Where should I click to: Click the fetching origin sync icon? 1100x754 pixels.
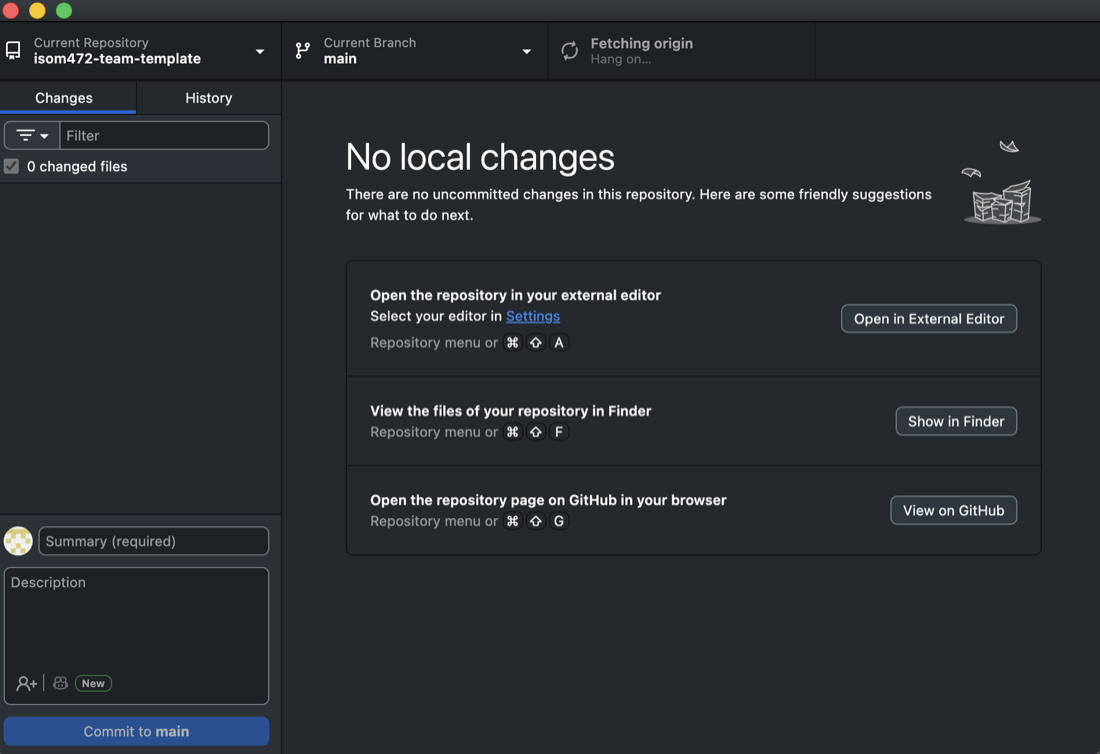point(570,51)
